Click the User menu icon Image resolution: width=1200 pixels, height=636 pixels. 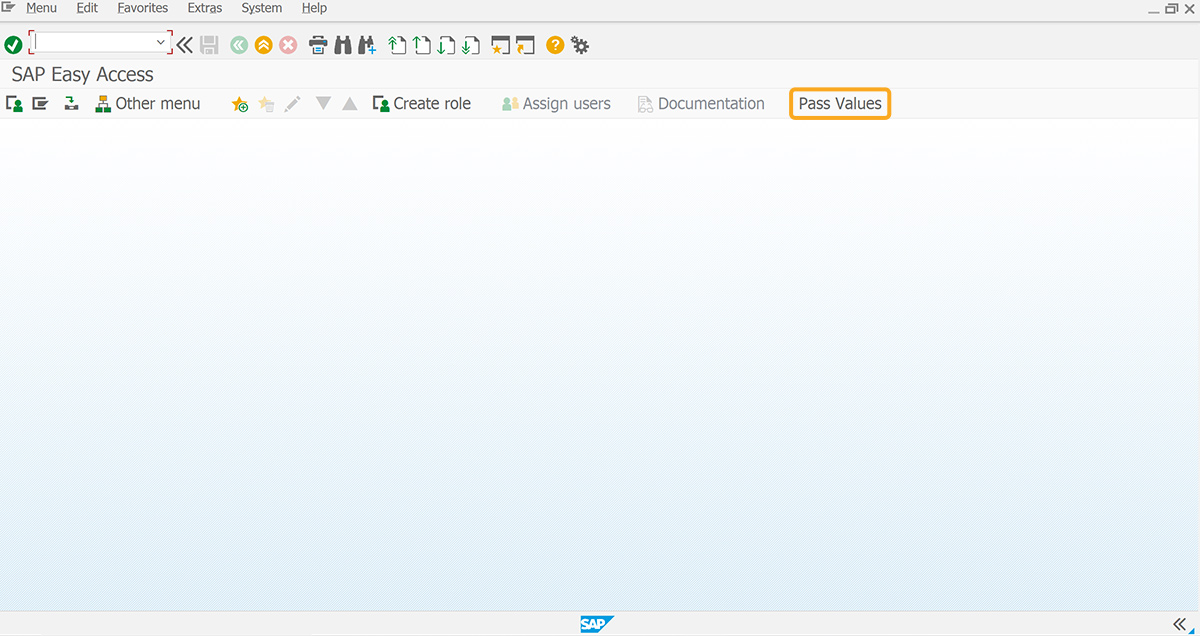(15, 104)
